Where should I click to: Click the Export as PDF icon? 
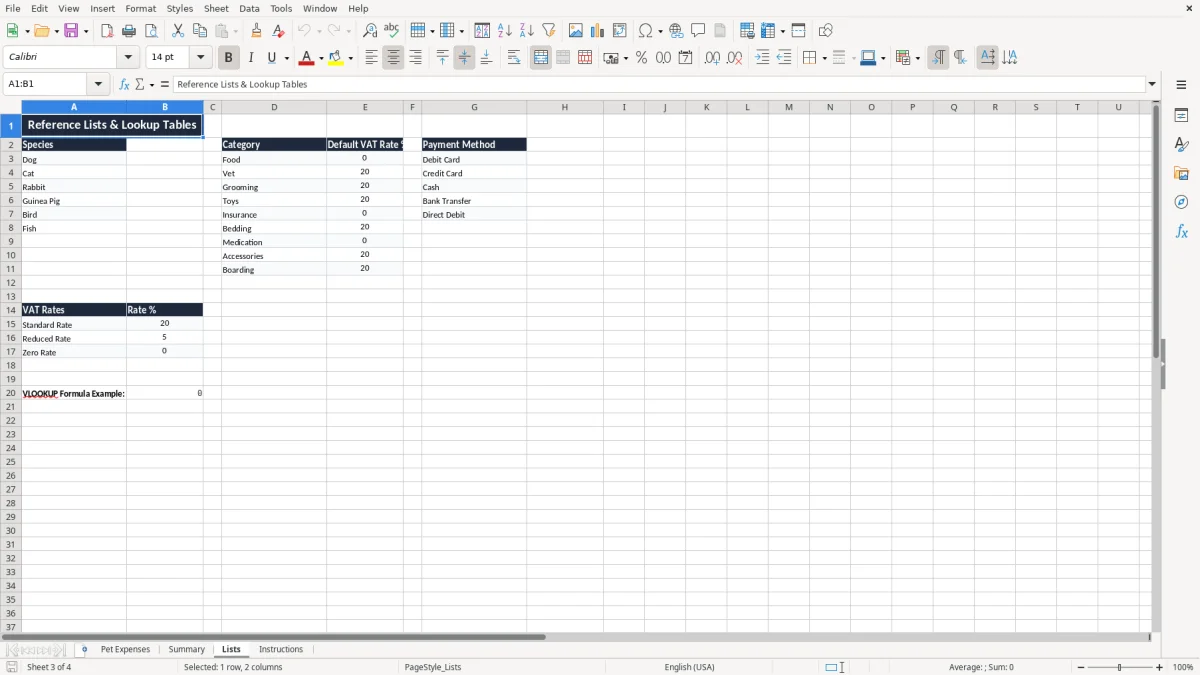(107, 31)
